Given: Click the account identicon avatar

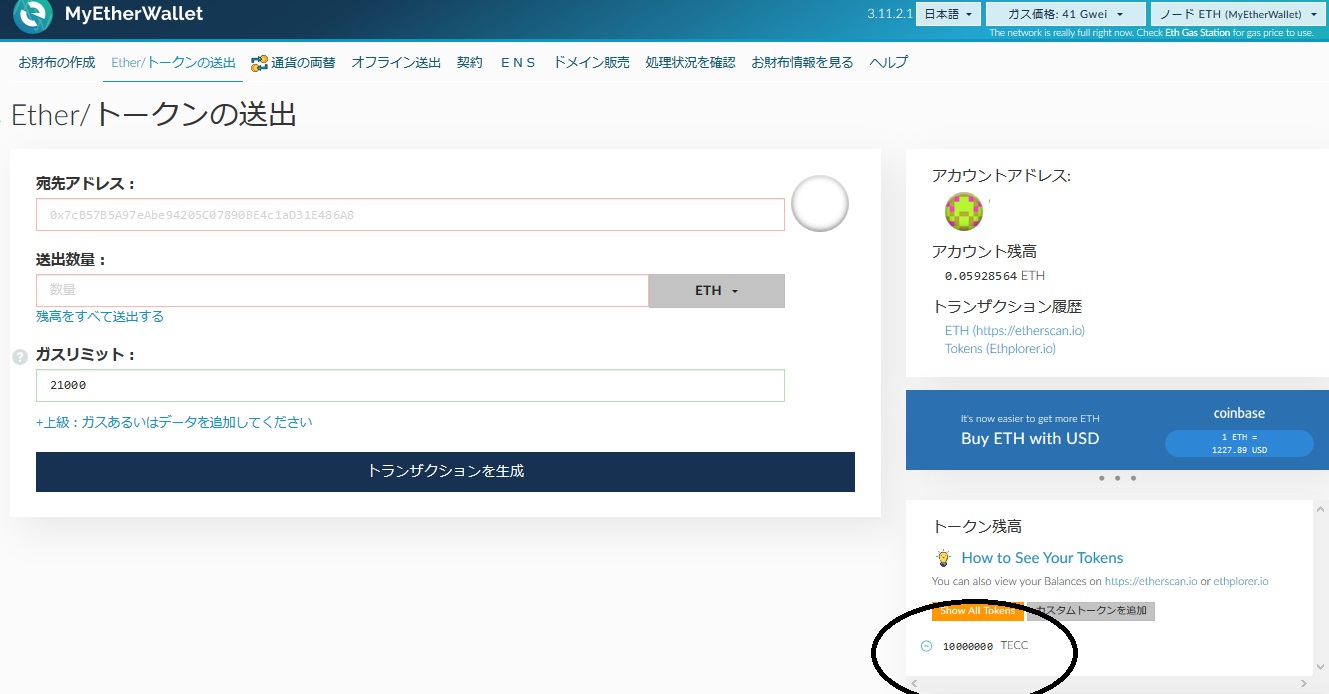Looking at the screenshot, I should [963, 212].
